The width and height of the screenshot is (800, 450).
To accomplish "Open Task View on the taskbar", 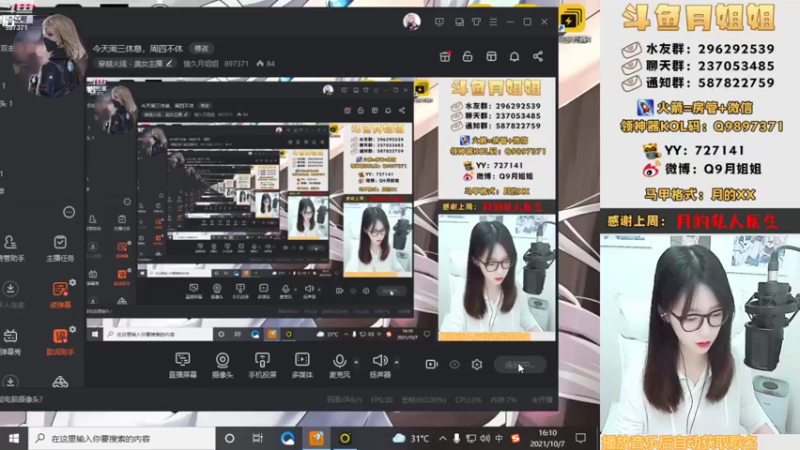I will click(x=258, y=438).
